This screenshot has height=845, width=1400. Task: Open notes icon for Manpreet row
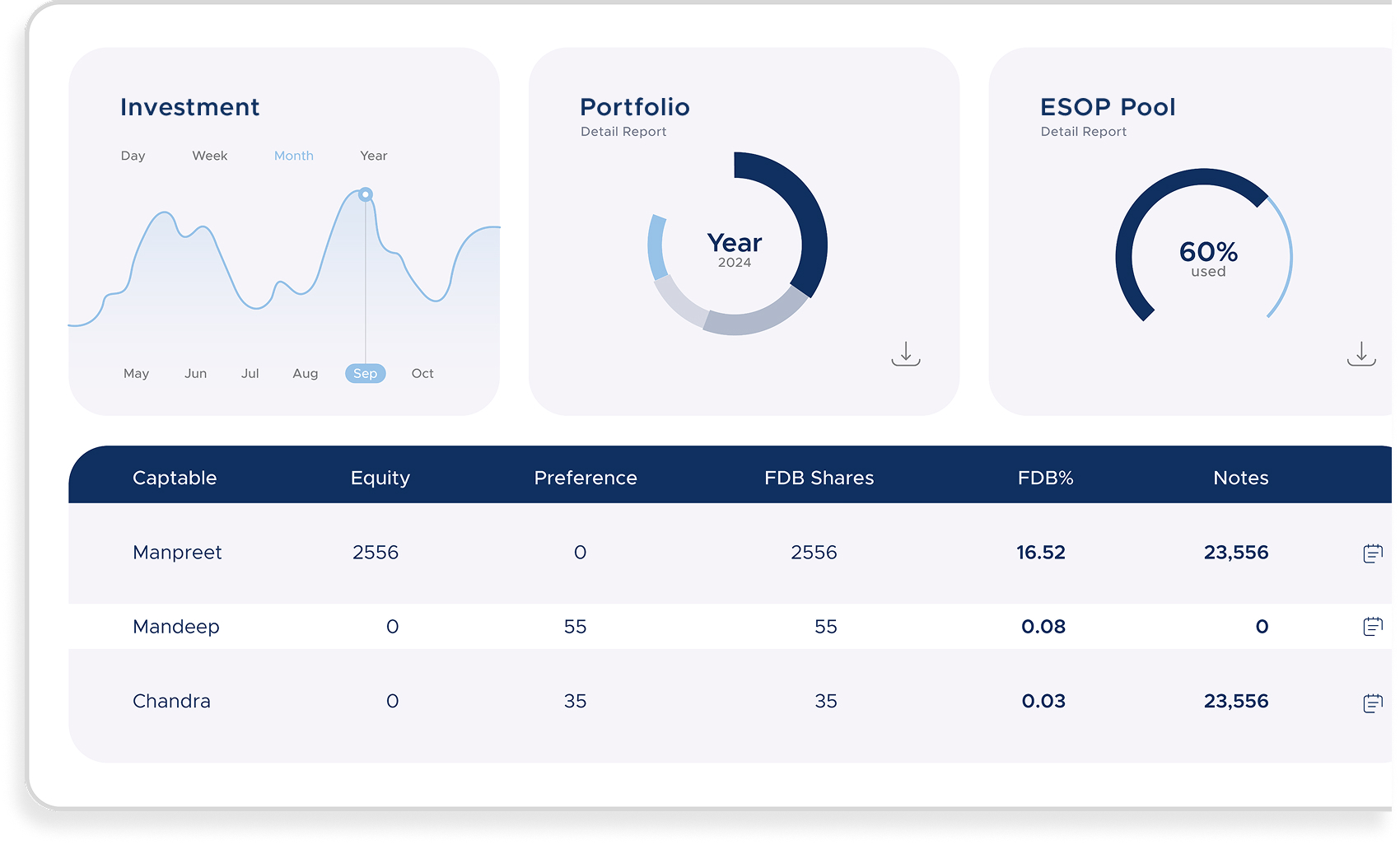click(1372, 553)
